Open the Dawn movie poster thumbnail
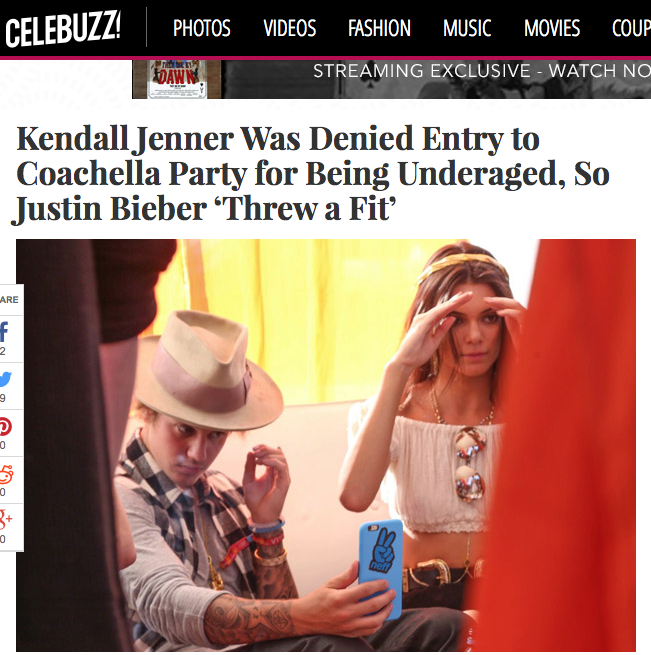This screenshot has width=651, height=655. [177, 79]
